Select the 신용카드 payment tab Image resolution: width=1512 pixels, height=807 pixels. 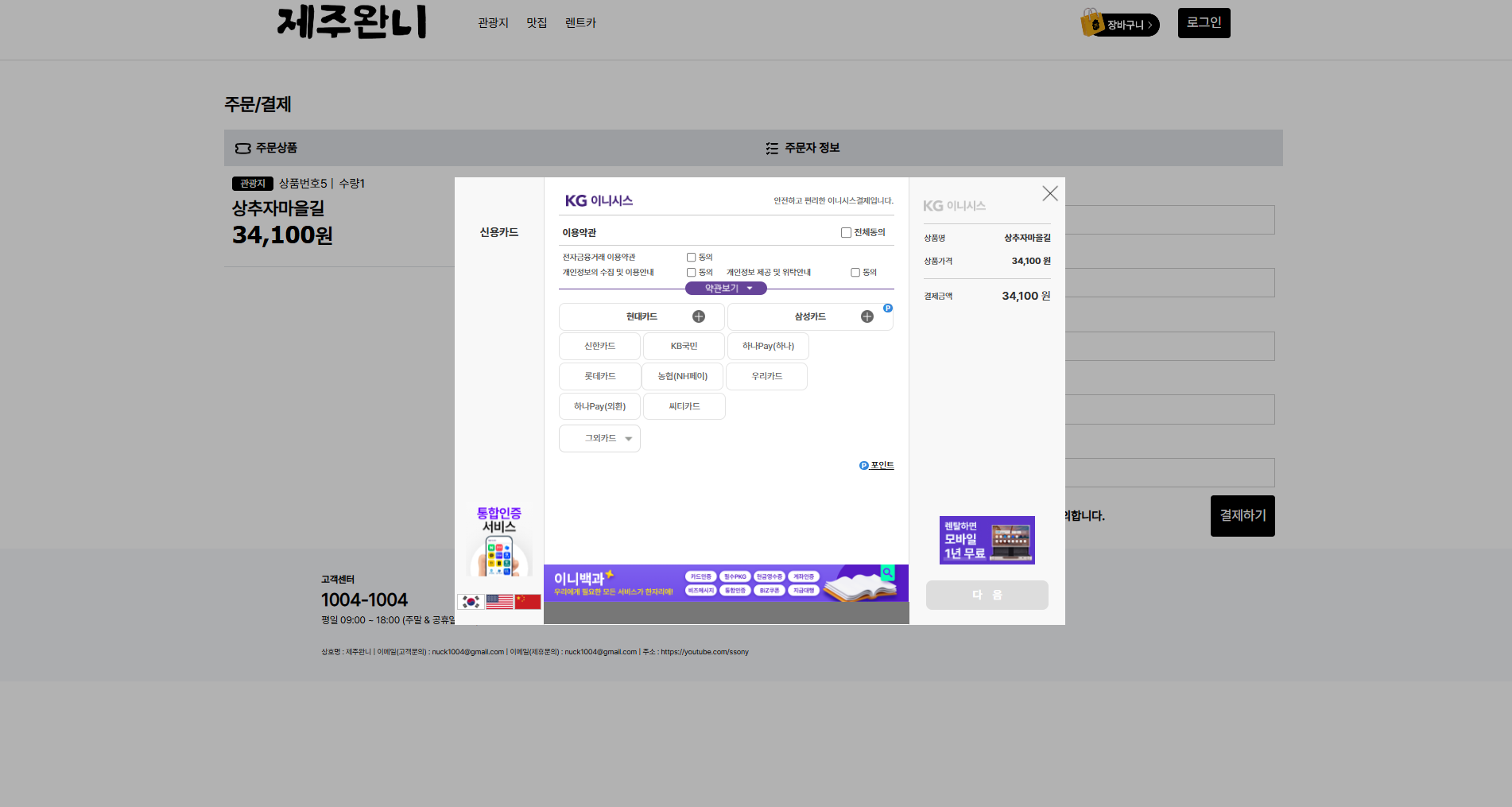pyautogui.click(x=499, y=232)
